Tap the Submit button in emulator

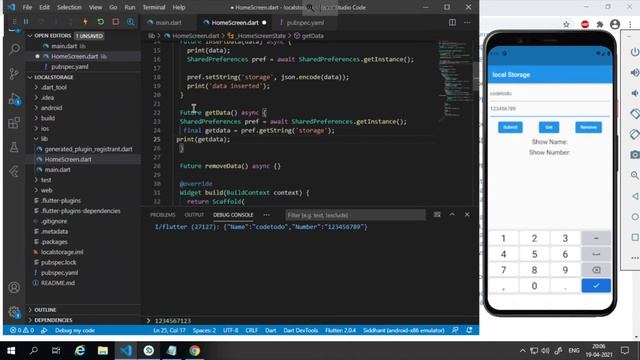click(510, 127)
